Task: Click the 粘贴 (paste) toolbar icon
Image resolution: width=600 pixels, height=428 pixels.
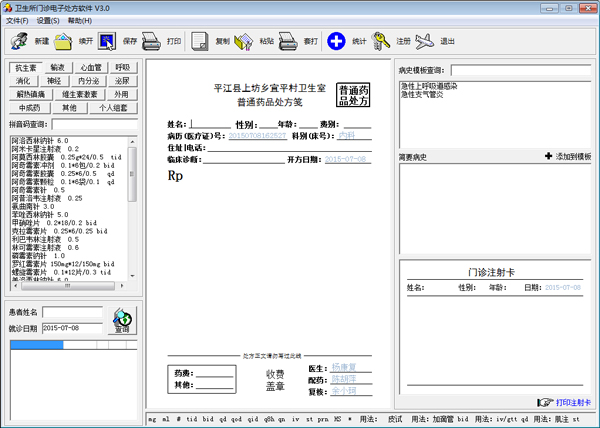Action: 244,42
